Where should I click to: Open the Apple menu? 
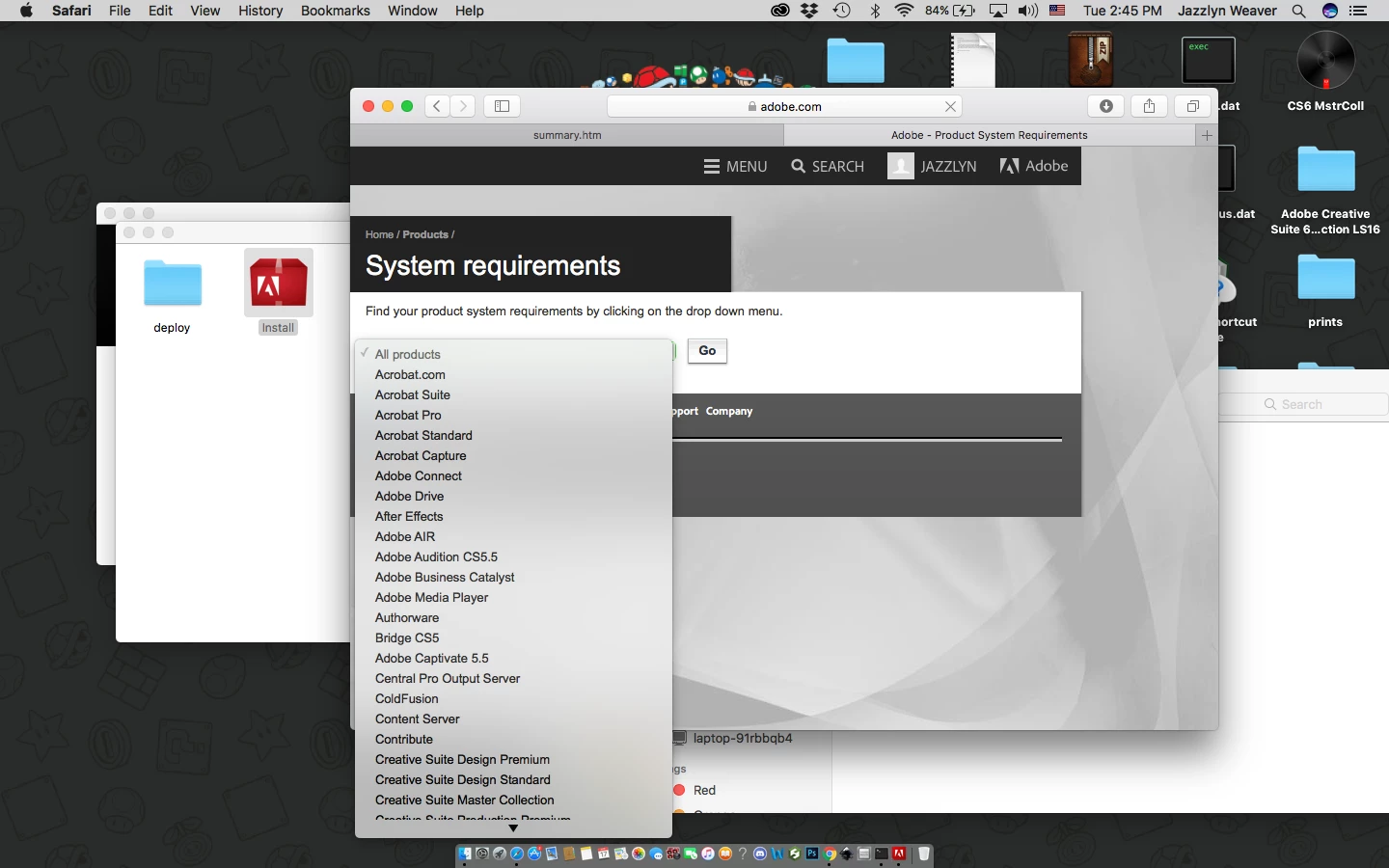point(27,11)
